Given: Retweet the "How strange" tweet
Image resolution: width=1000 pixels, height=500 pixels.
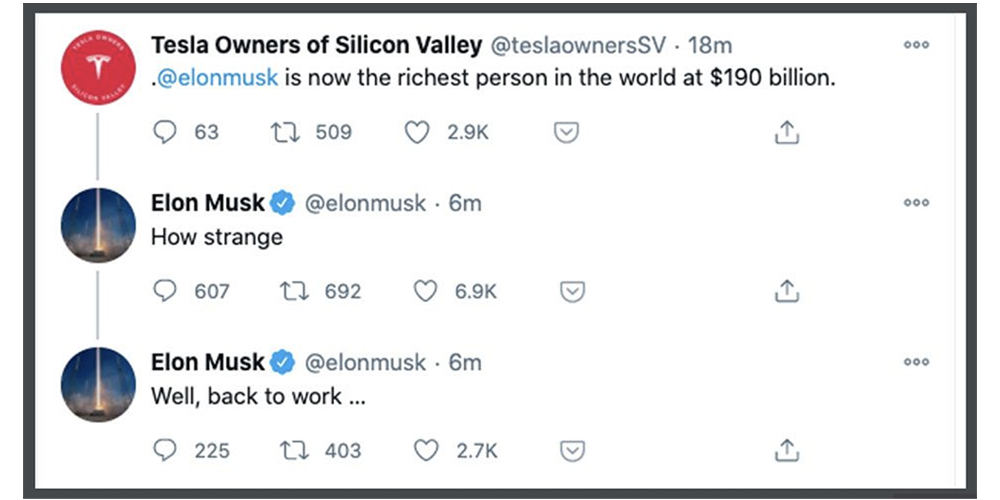Looking at the screenshot, I should coord(295,291).
